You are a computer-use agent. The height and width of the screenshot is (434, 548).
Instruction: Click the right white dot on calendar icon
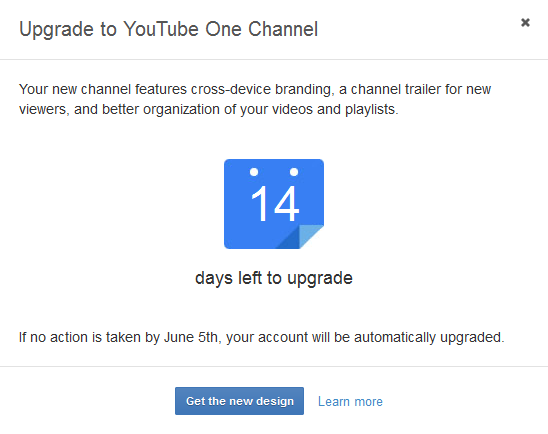click(294, 172)
